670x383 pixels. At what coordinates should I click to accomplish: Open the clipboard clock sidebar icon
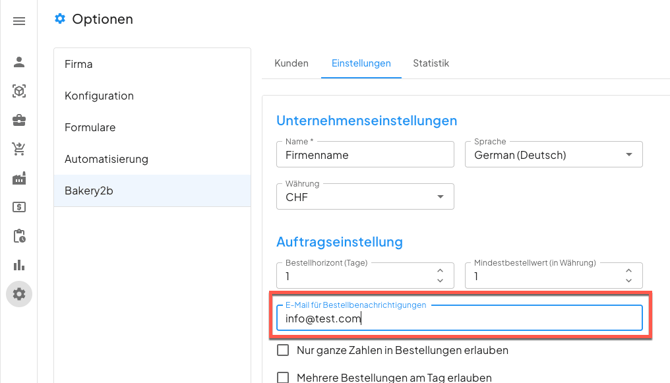tap(19, 236)
